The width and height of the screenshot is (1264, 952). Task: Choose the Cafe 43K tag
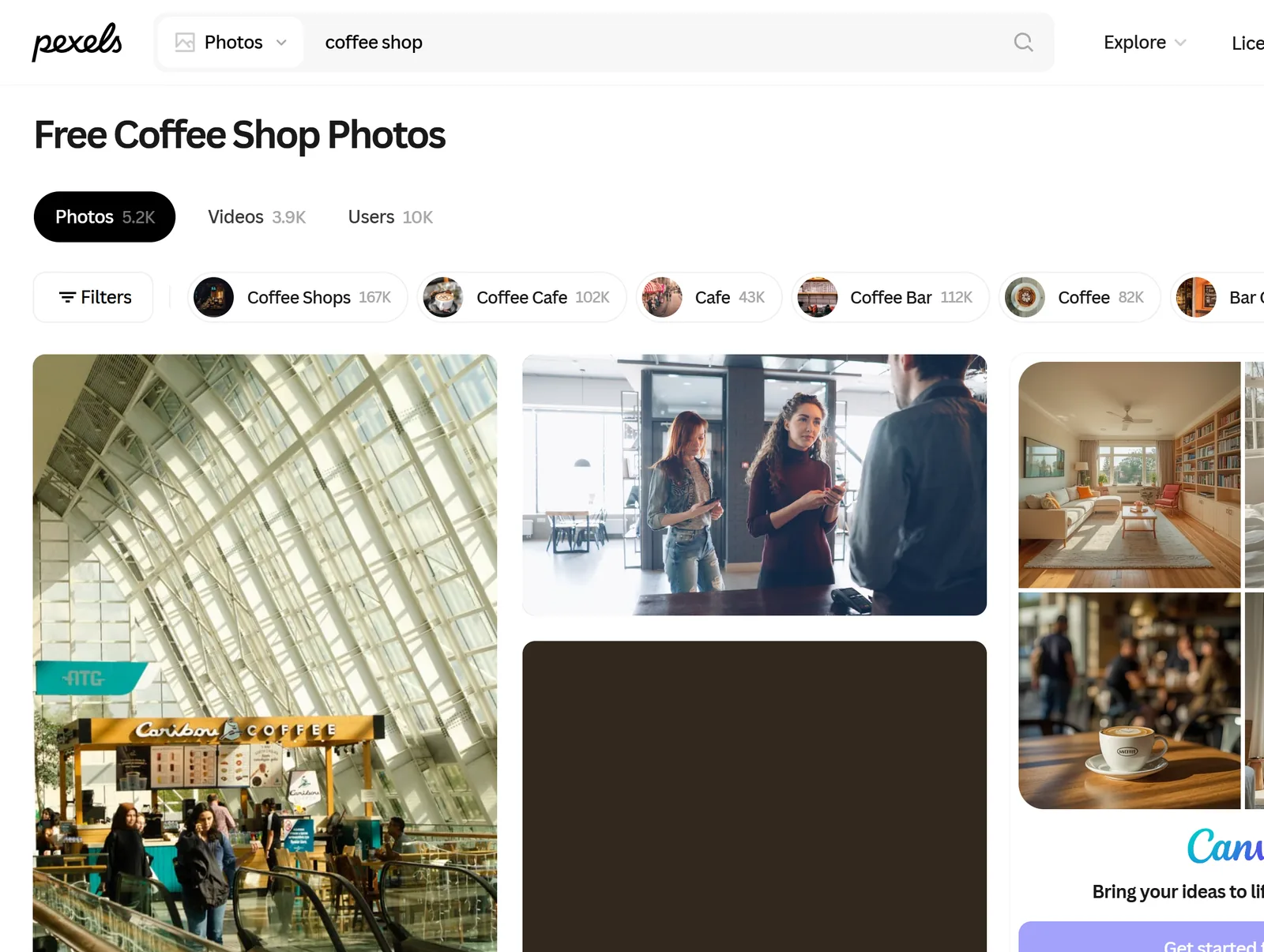click(x=709, y=297)
